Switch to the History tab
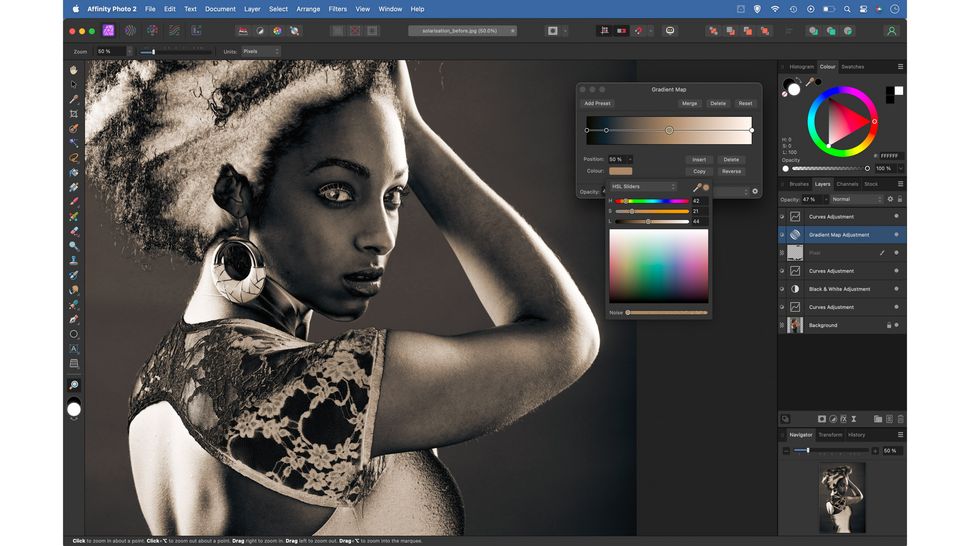970x546 pixels. click(x=856, y=435)
